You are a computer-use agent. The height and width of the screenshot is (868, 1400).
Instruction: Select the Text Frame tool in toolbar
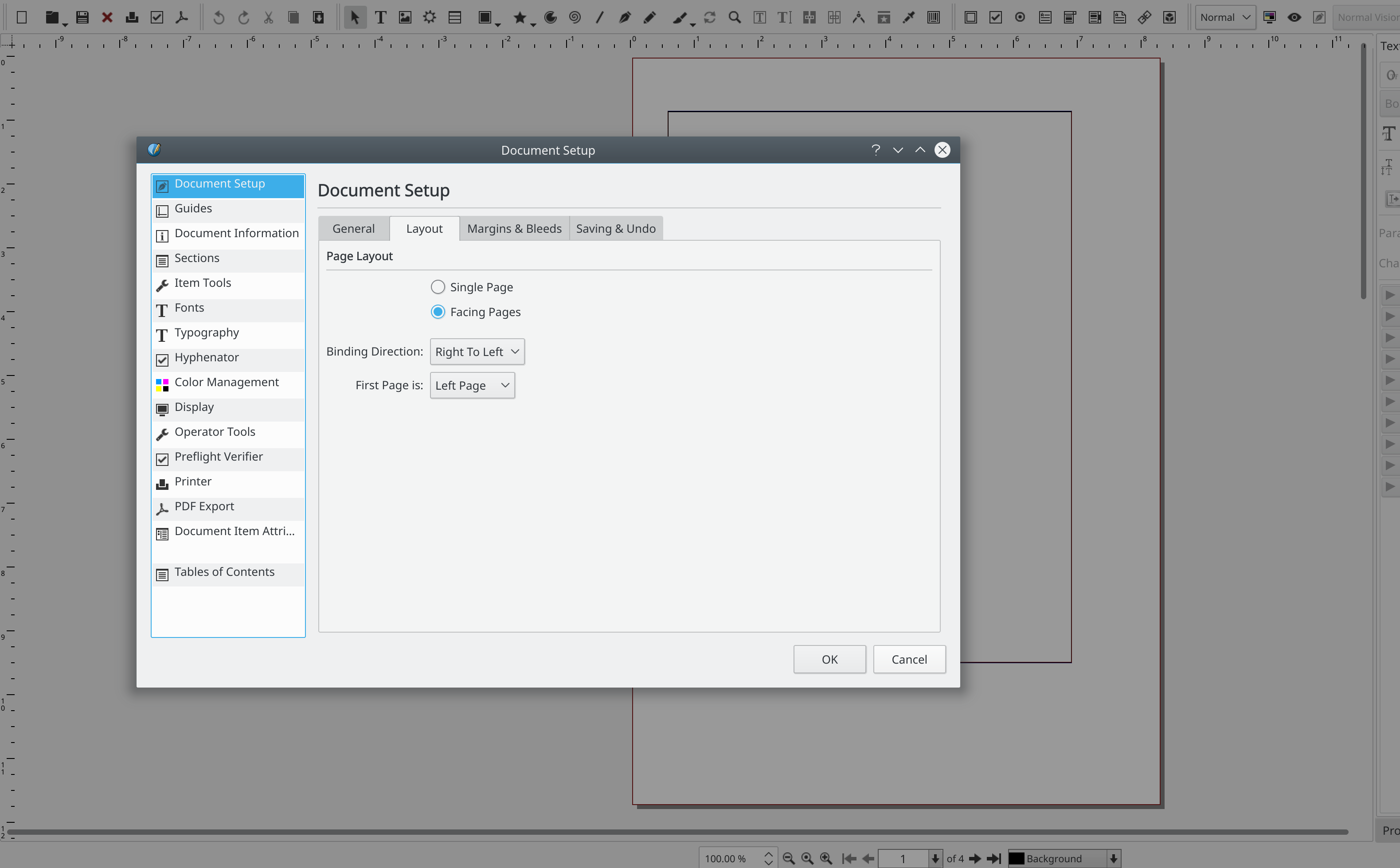click(380, 17)
